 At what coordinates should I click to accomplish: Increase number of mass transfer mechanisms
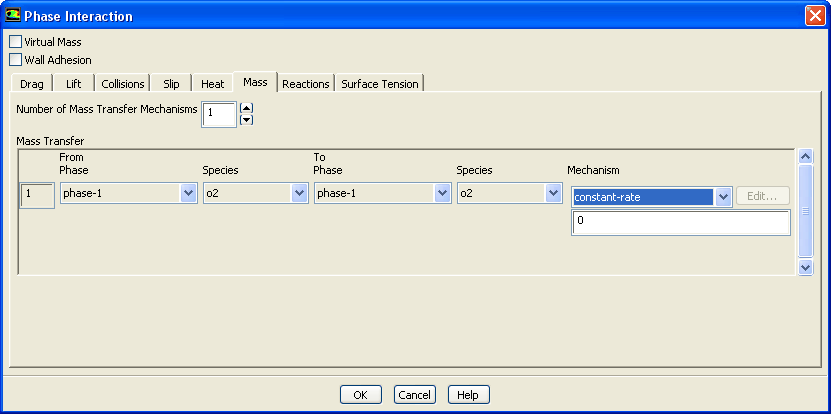(x=246, y=108)
